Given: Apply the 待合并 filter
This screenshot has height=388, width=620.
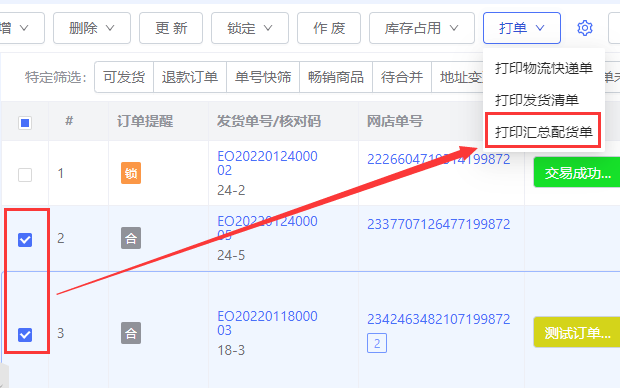Looking at the screenshot, I should 402,77.
